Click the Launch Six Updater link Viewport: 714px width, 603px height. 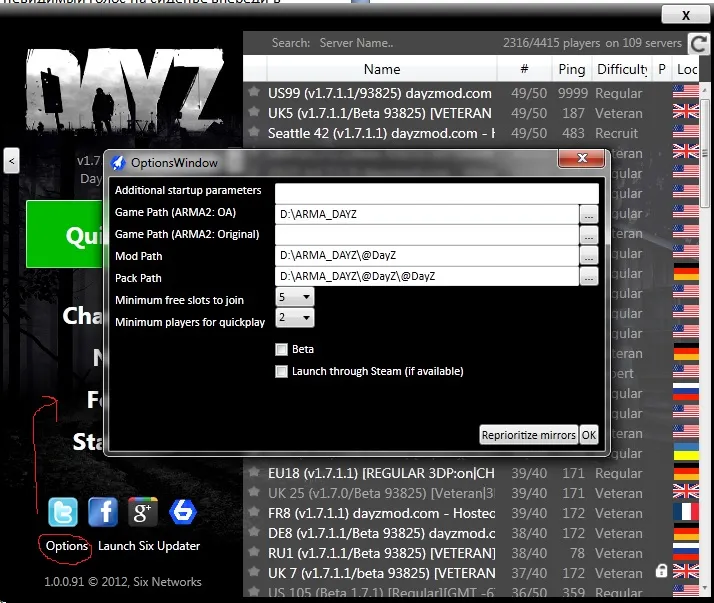(x=149, y=546)
